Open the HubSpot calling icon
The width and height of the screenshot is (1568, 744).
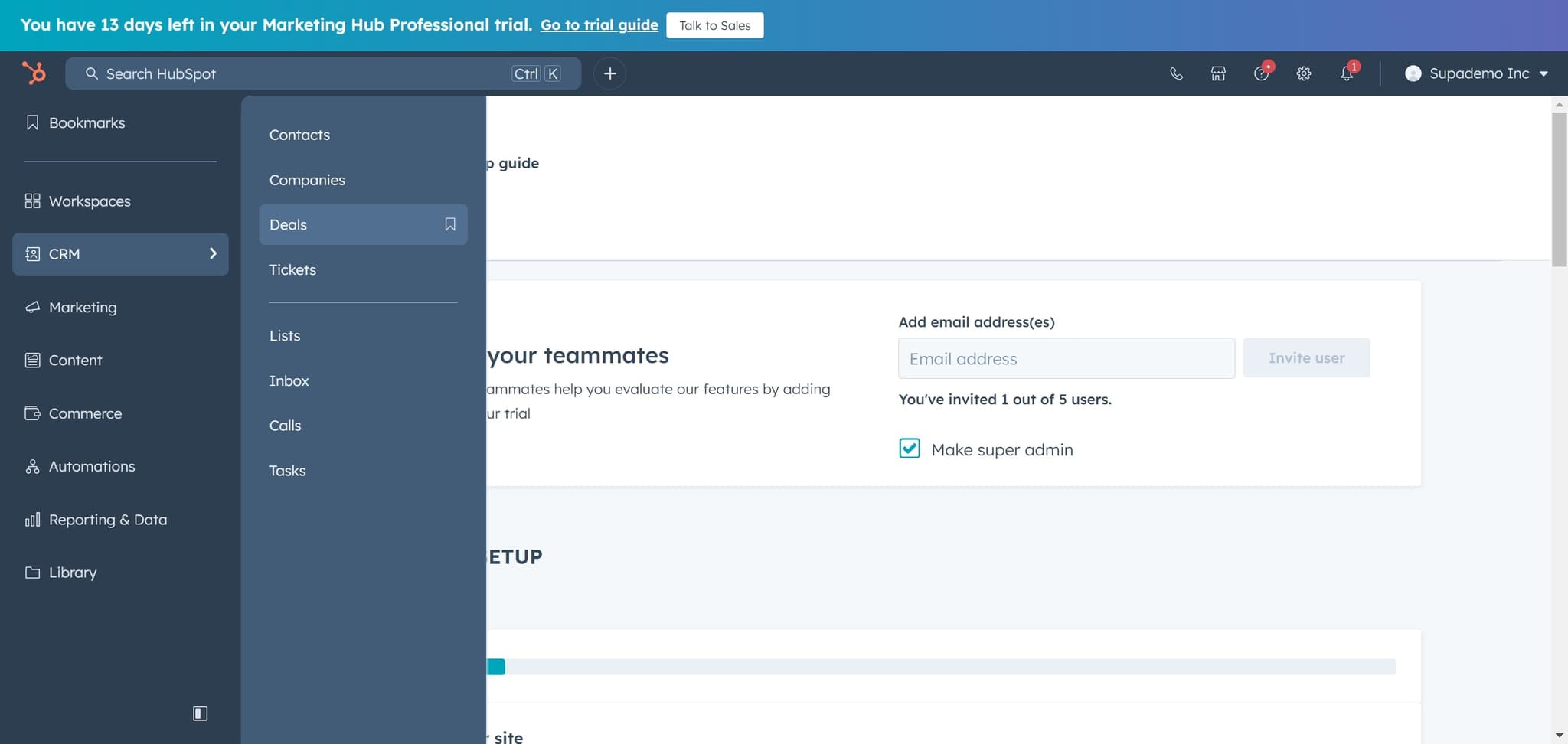click(x=1176, y=73)
